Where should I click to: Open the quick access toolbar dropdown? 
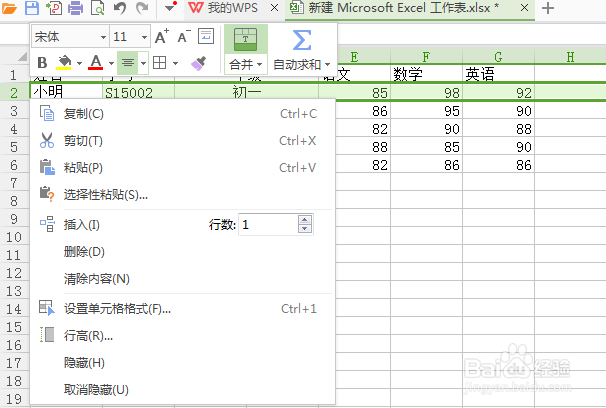170,7
